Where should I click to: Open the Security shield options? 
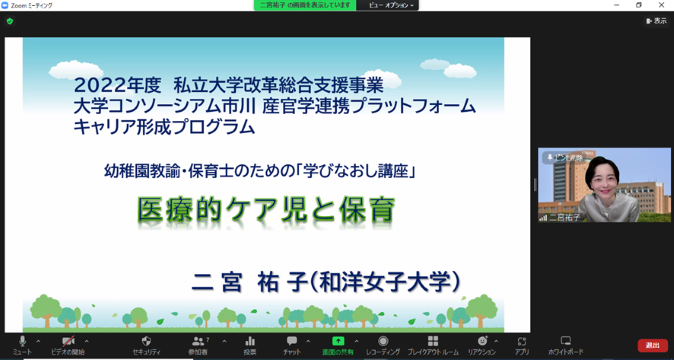tap(146, 345)
